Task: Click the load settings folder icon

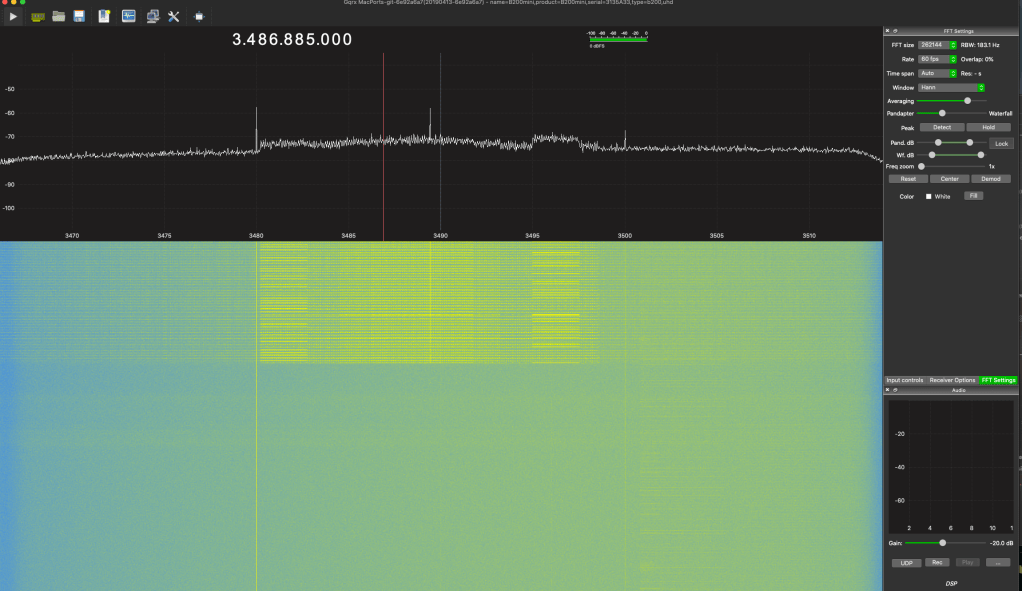Action: 59,16
